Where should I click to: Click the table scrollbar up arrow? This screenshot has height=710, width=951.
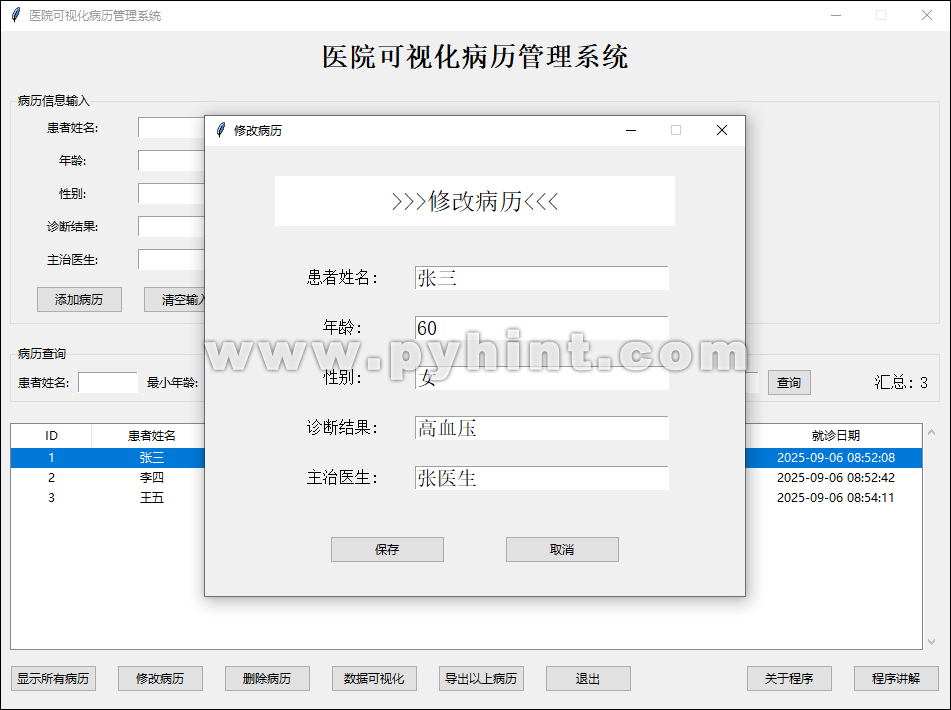(932, 432)
